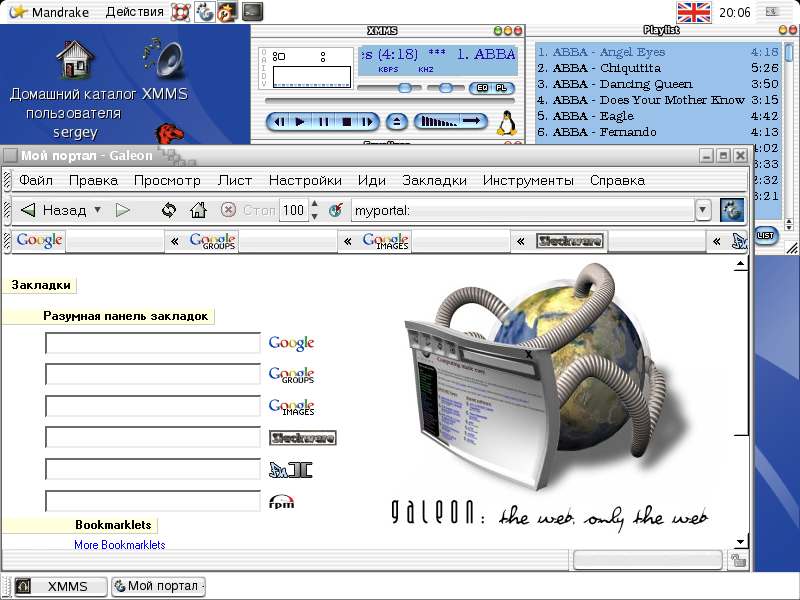Open the Инструменты menu
This screenshot has width=800, height=600.
tap(528, 181)
